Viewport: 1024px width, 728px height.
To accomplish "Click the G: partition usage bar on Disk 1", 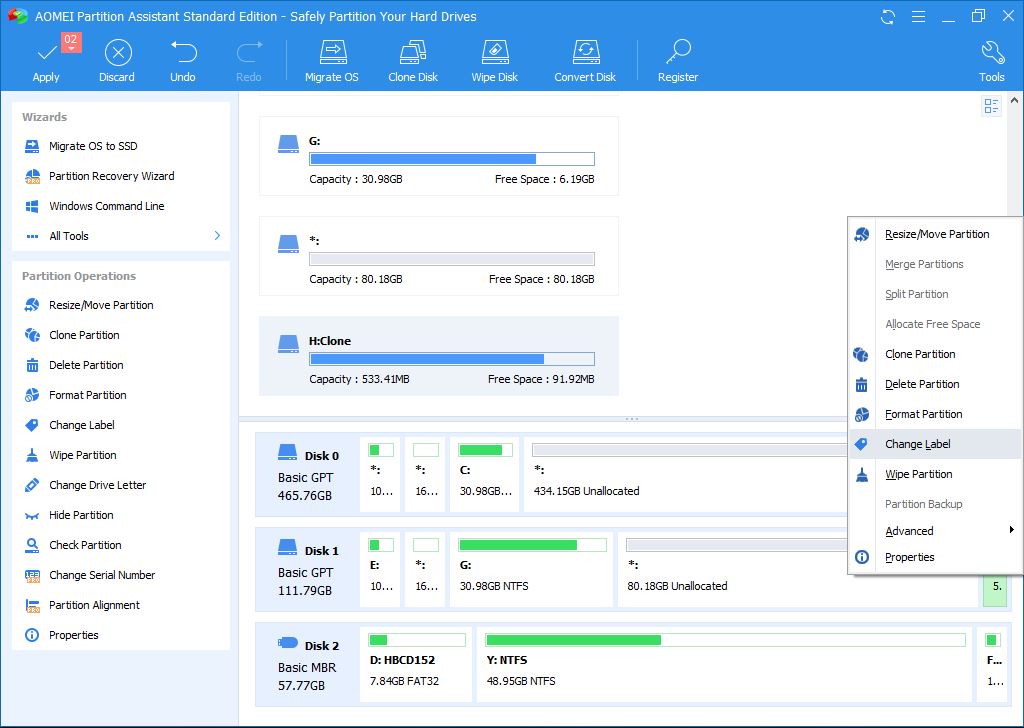I will pos(532,545).
